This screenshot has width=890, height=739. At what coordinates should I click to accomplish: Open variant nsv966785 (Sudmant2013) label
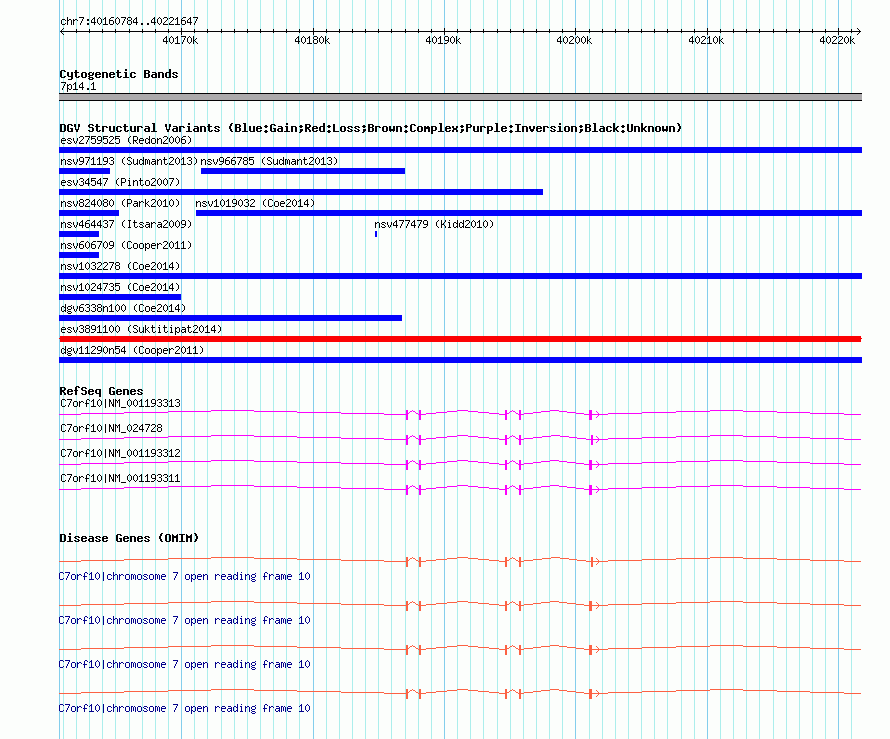tap(269, 161)
